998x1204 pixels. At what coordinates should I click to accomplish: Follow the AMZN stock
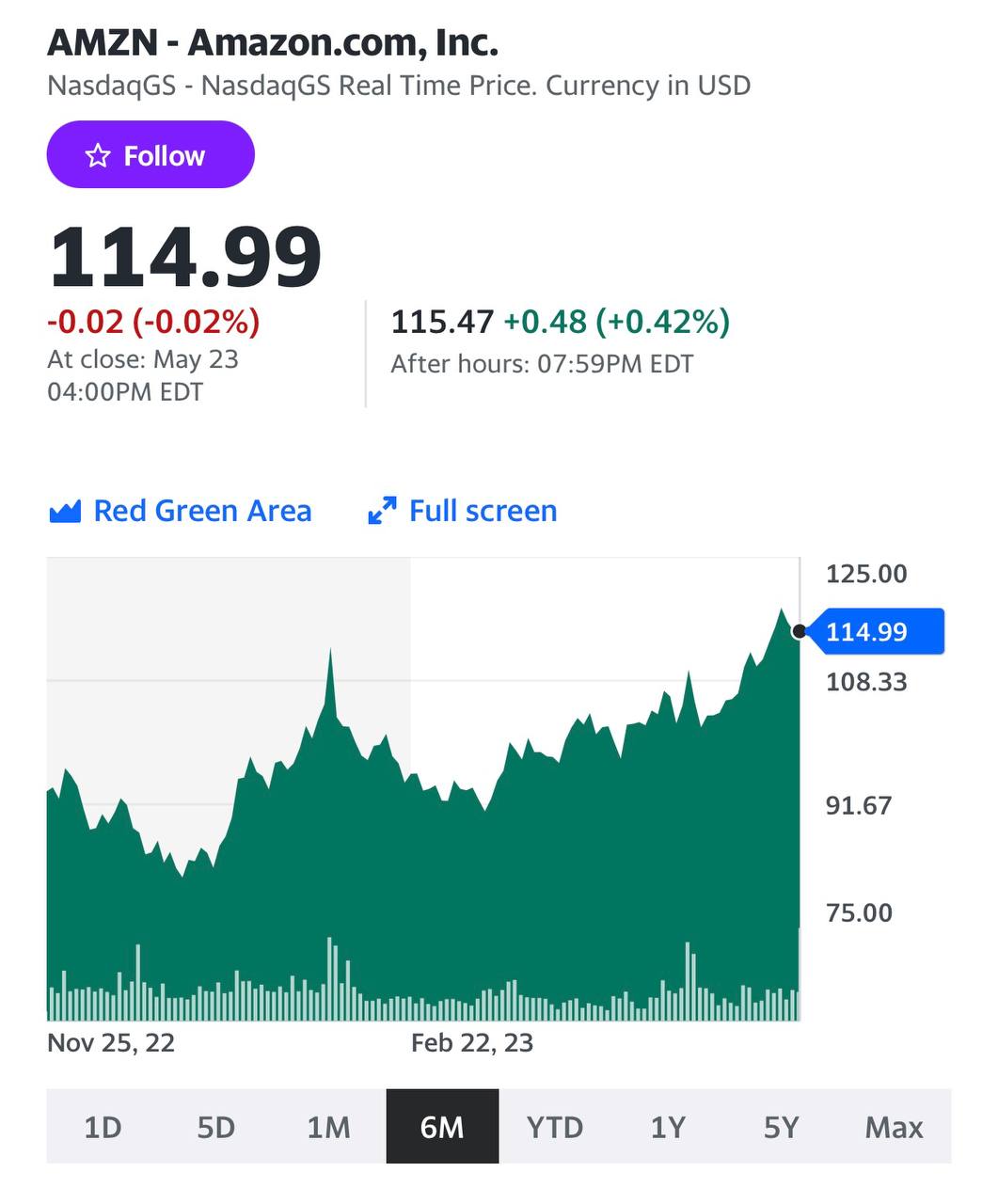(150, 154)
